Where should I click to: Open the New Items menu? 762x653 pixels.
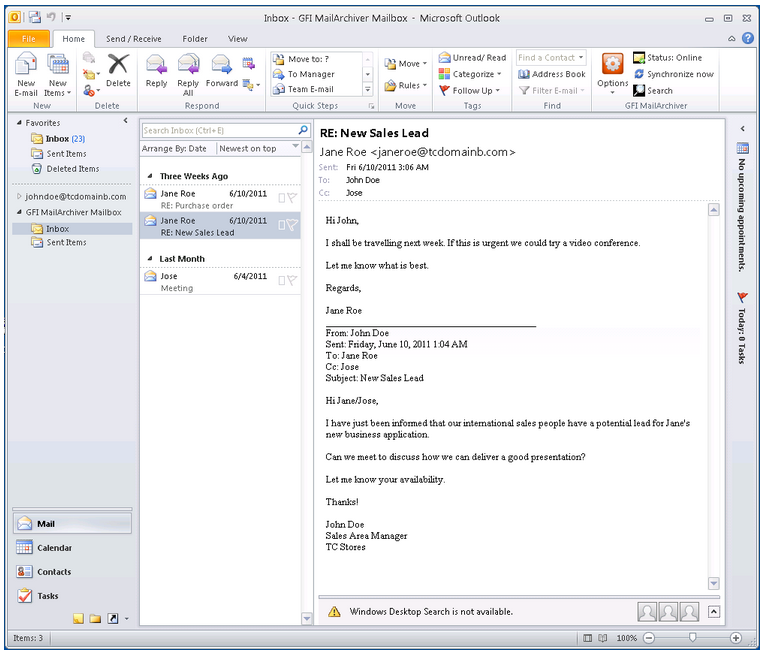point(57,74)
